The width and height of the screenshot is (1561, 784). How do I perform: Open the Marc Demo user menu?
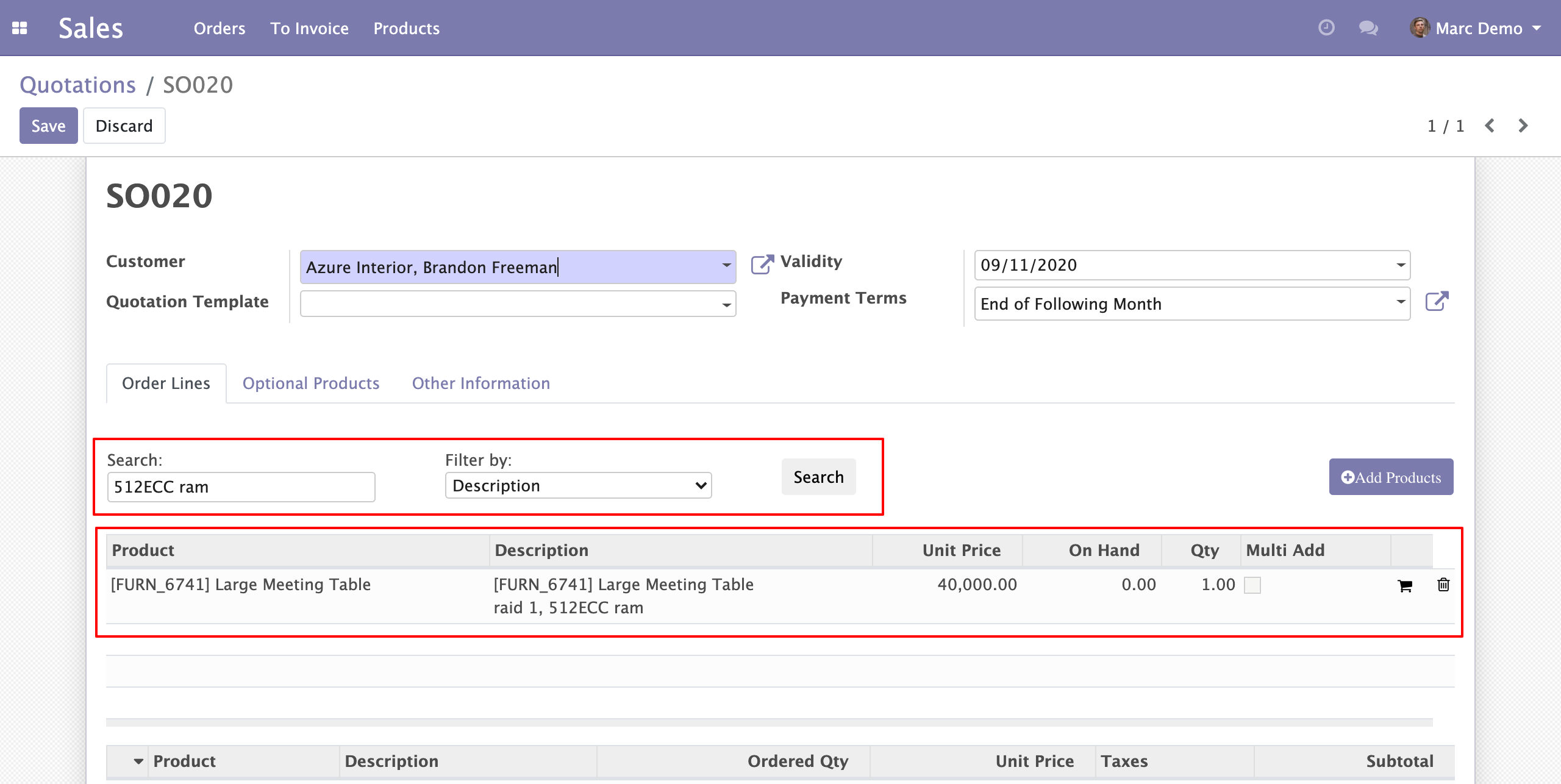pos(1478,28)
